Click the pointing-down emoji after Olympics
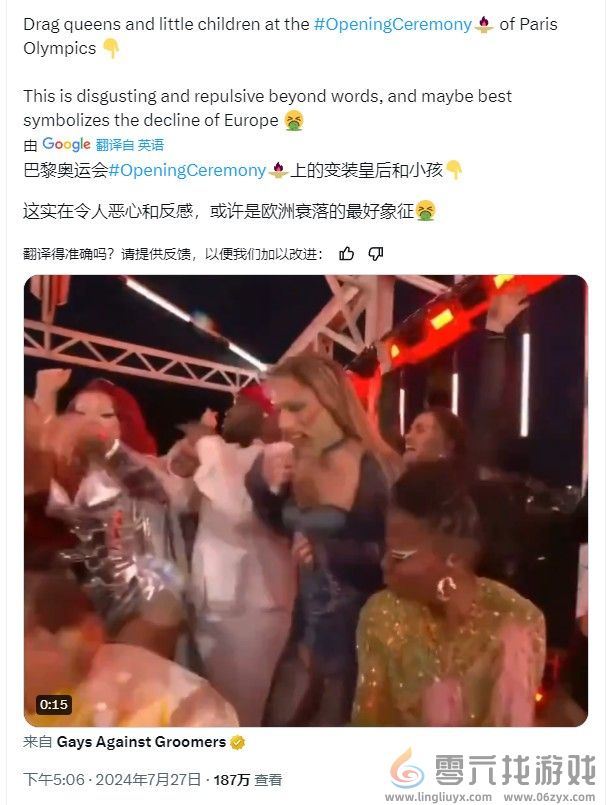Image resolution: width=612 pixels, height=805 pixels. click(111, 49)
